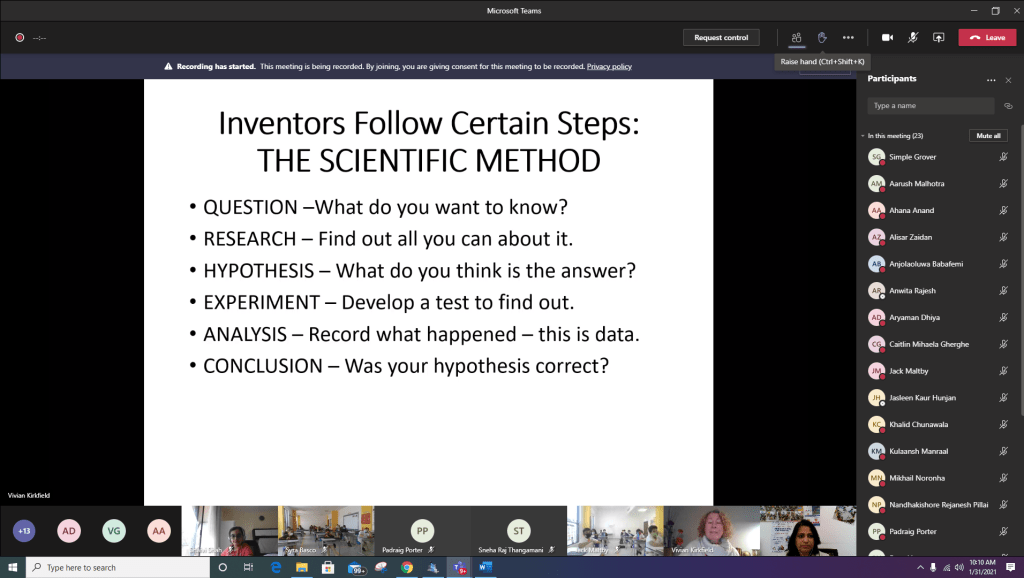1024x578 pixels.
Task: Click the Request control button
Action: click(x=721, y=38)
